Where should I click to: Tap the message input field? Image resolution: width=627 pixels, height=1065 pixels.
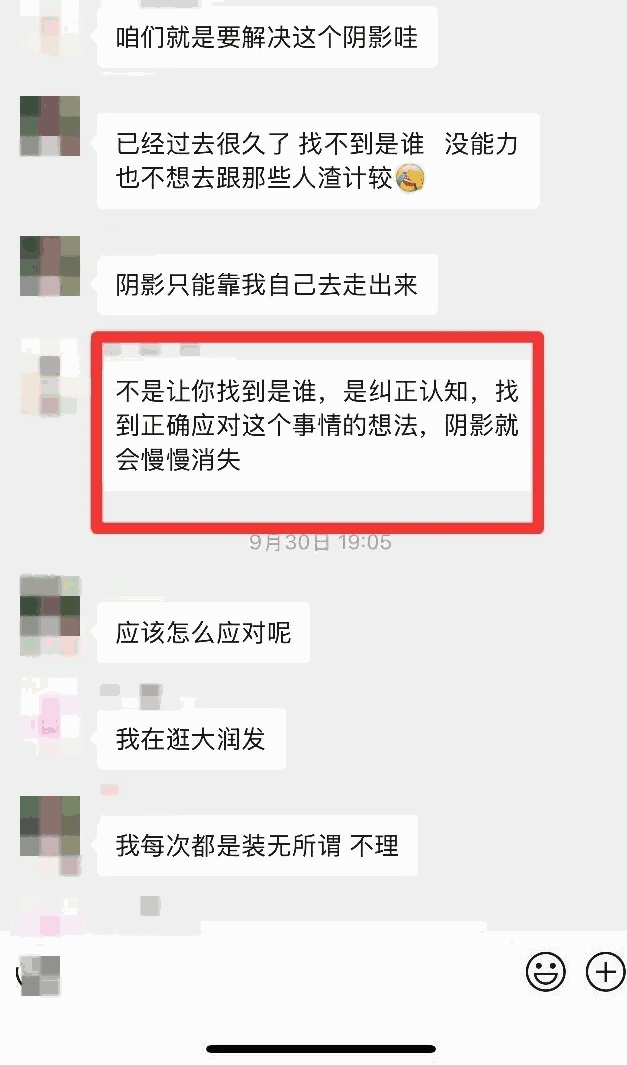(292, 973)
